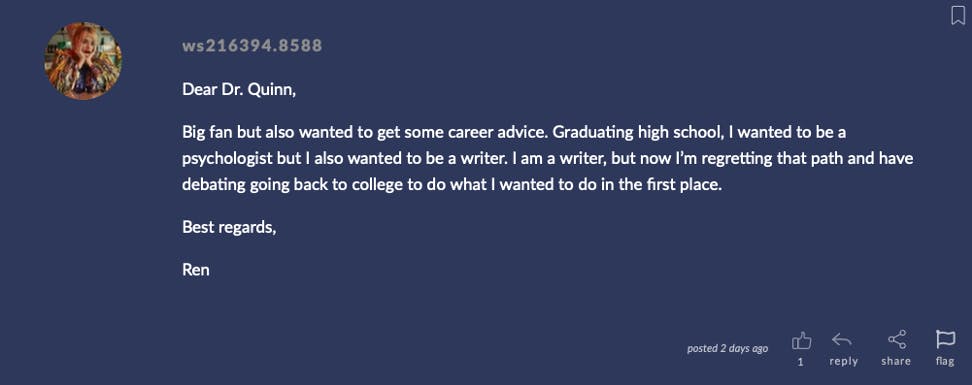This screenshot has height=385, width=972.
Task: Click the "Dear Dr. Quinn," greeting line
Action: (239, 90)
